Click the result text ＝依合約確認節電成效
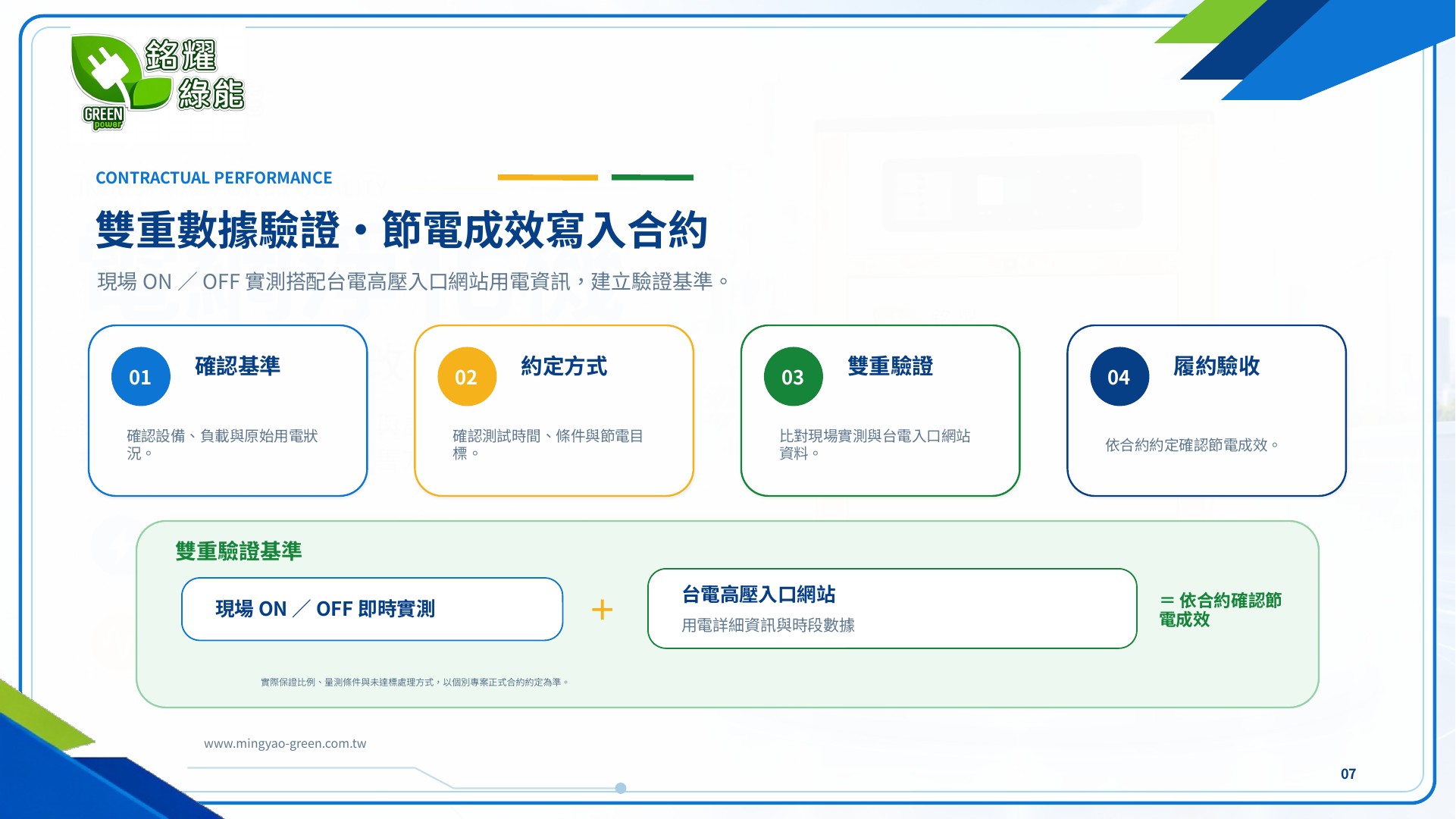The height and width of the screenshot is (819, 1456). click(1220, 610)
